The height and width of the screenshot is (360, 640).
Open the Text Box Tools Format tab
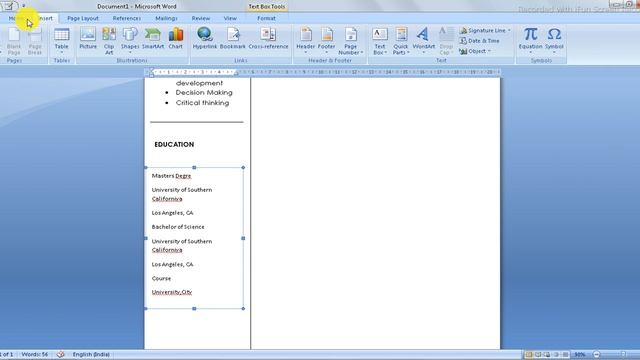266,18
